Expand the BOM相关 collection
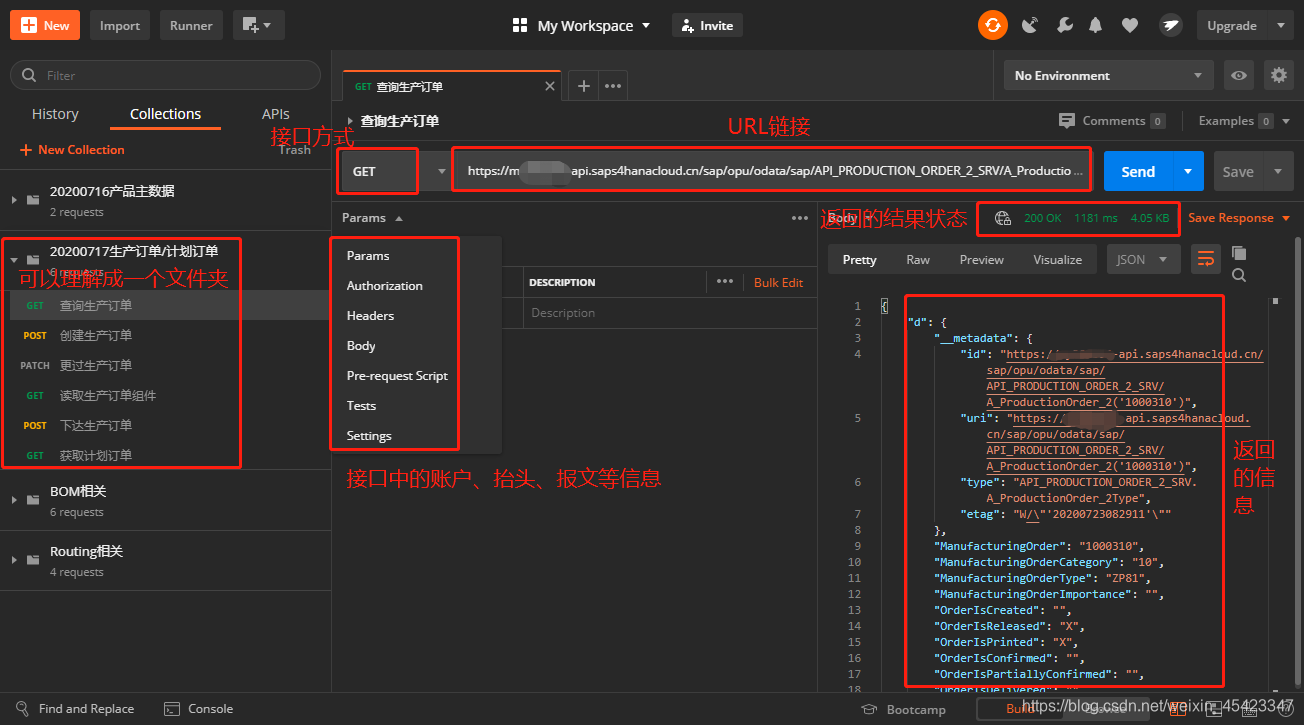The width and height of the screenshot is (1304, 725). pos(14,500)
